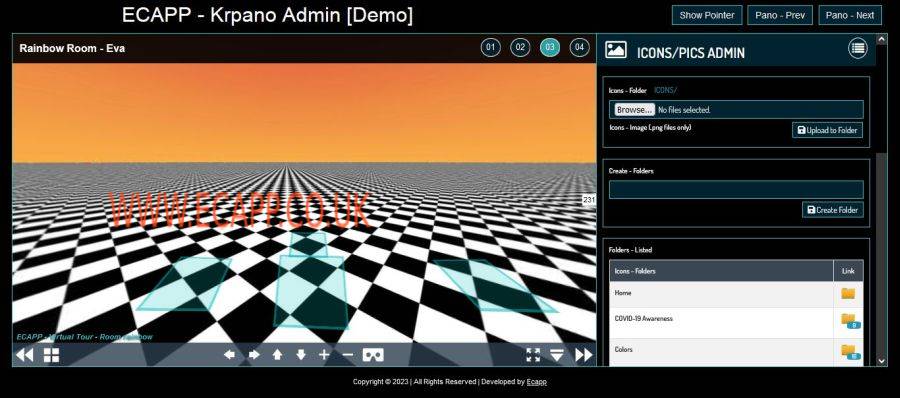Switch to pano 01

point(490,47)
